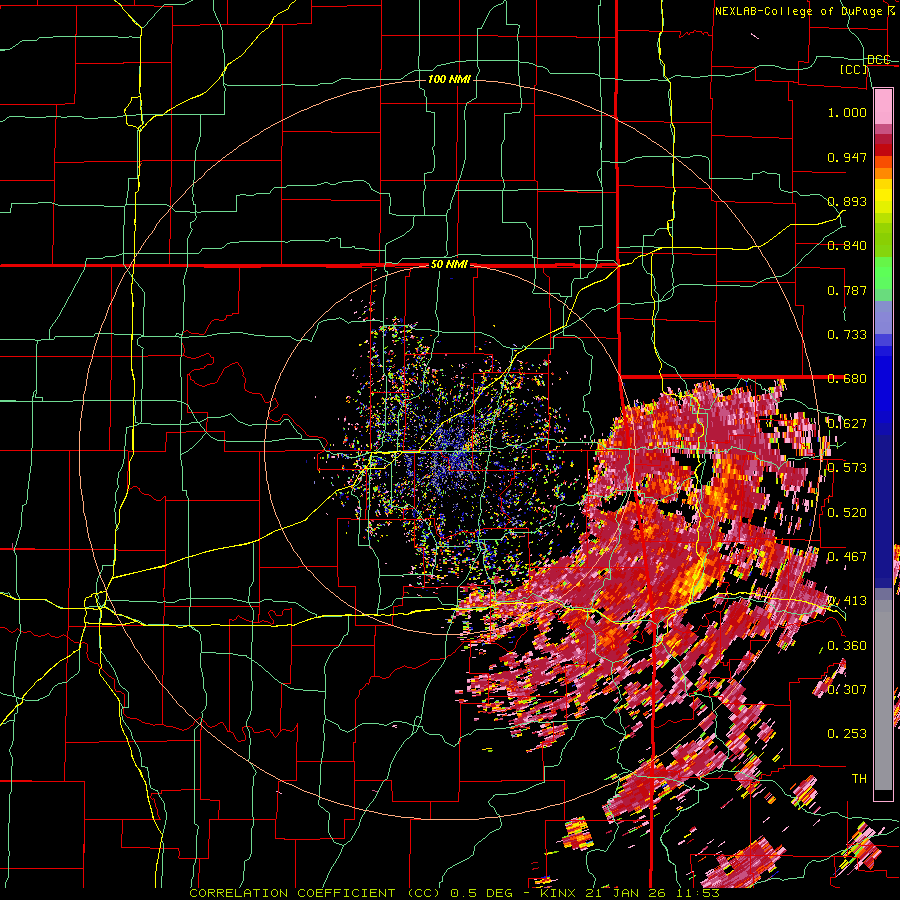Select the 0.413 legend value
This screenshot has height=900, width=900.
pos(847,601)
